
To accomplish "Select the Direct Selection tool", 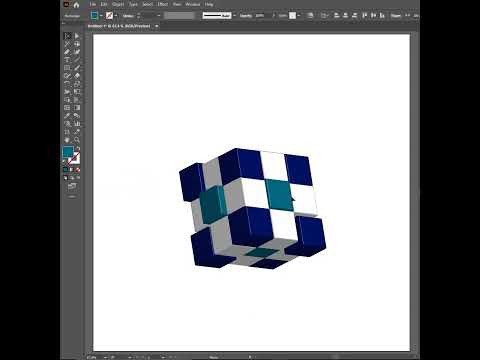I will 77,36.
